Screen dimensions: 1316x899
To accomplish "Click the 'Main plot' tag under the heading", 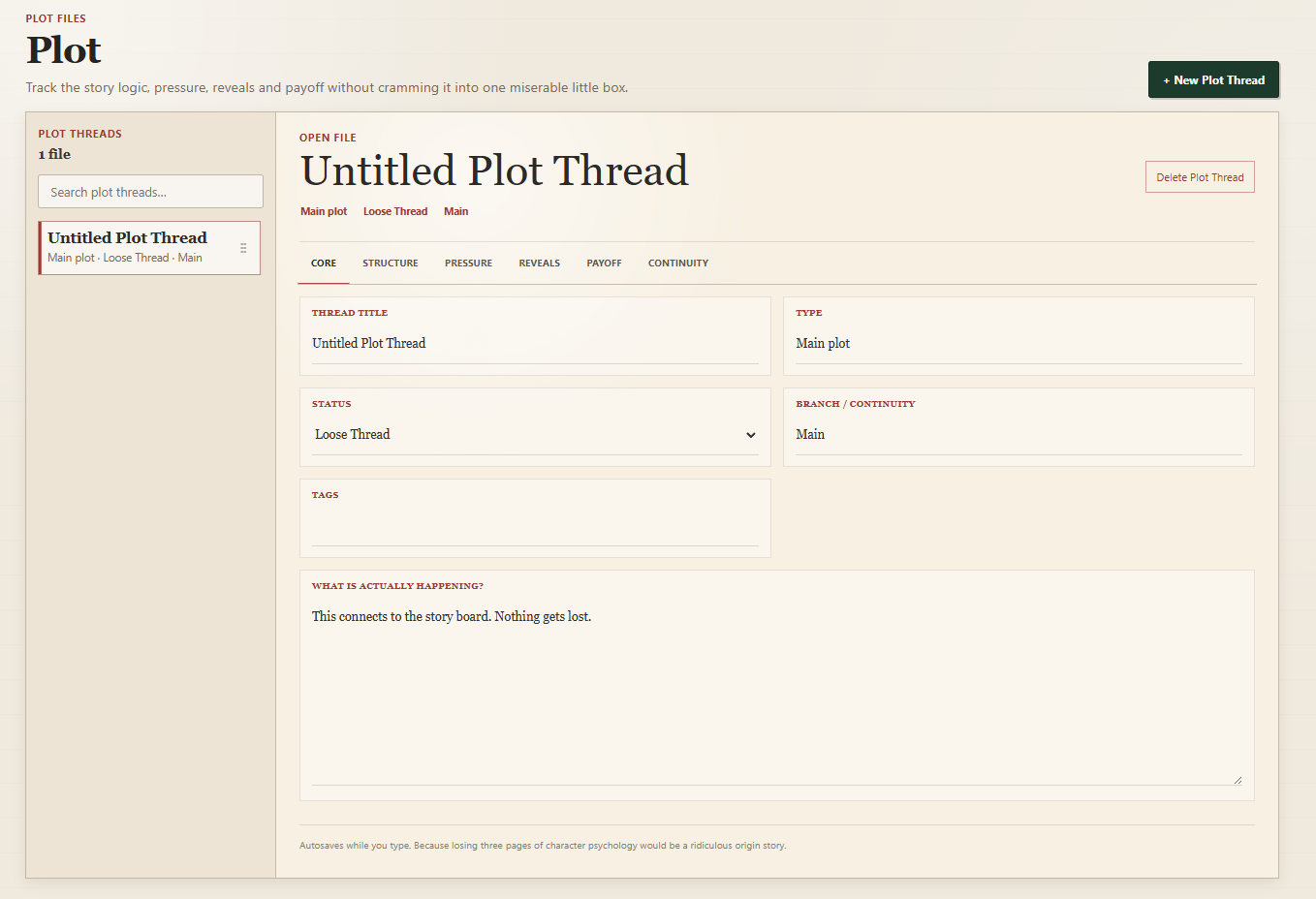I will [x=324, y=211].
